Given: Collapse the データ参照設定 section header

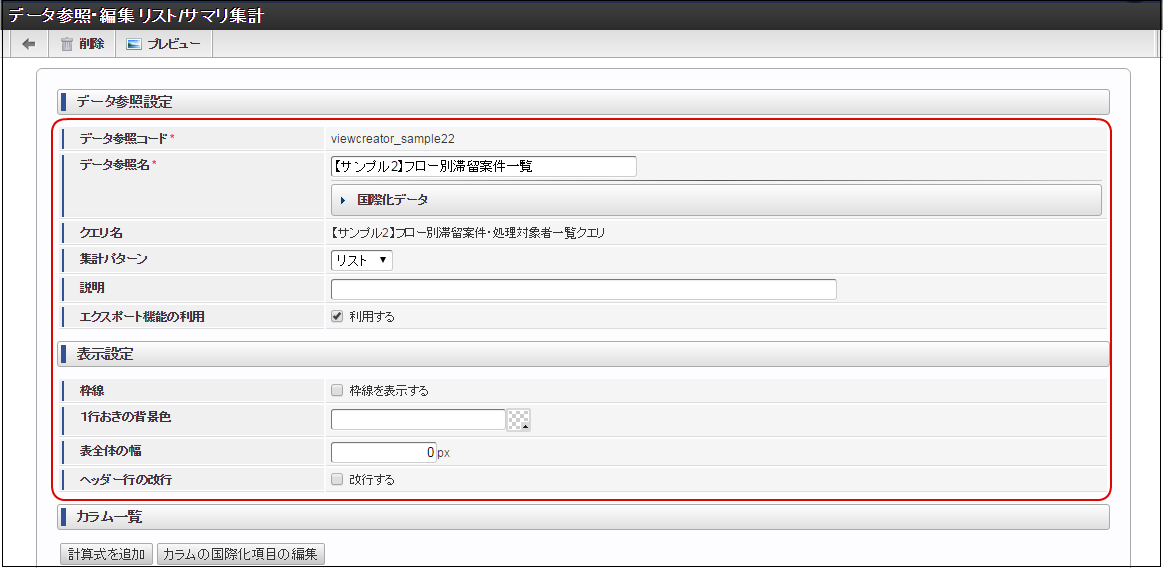Looking at the screenshot, I should pos(583,102).
